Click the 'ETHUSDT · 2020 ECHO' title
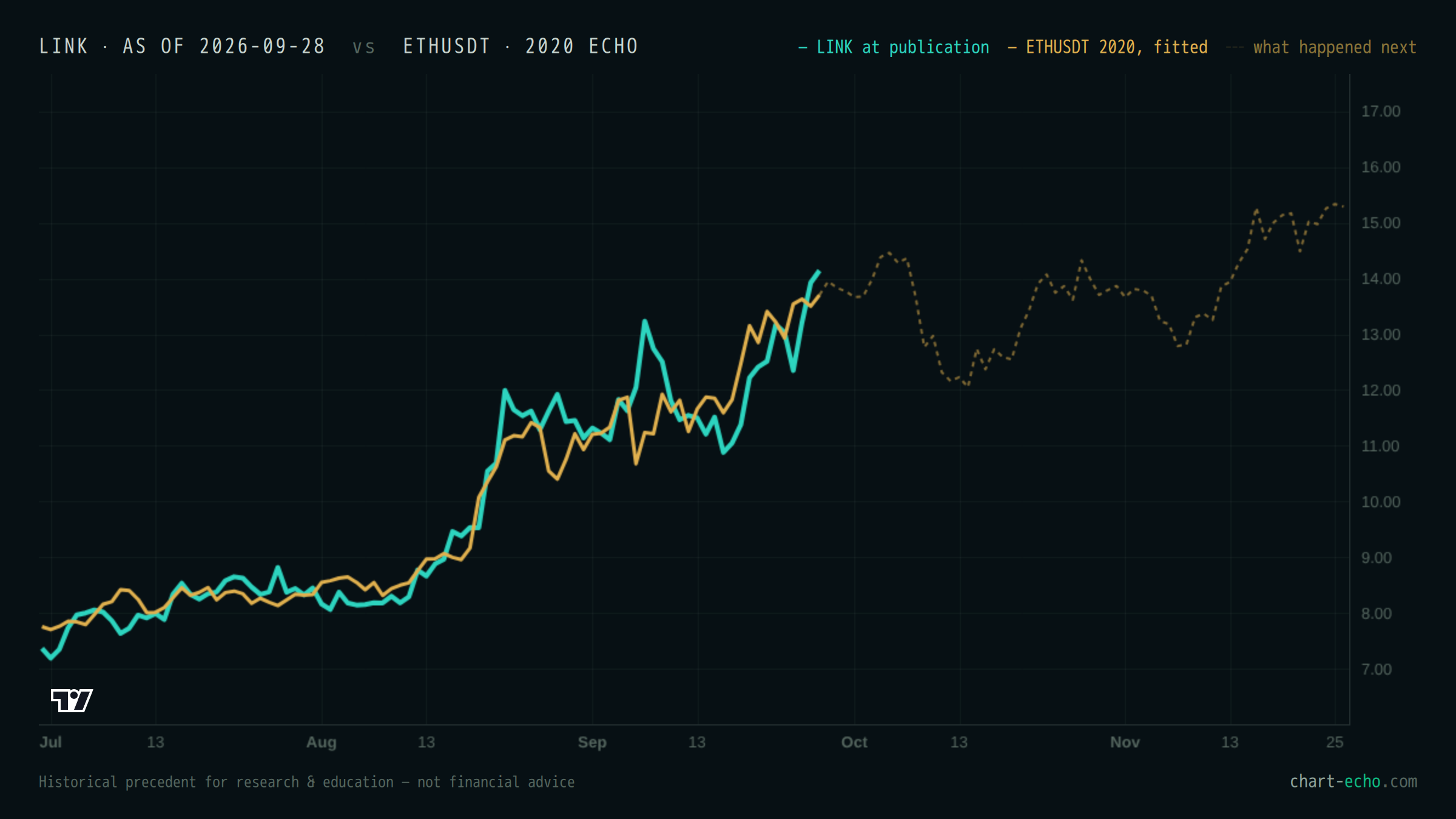This screenshot has width=1456, height=819. (521, 46)
